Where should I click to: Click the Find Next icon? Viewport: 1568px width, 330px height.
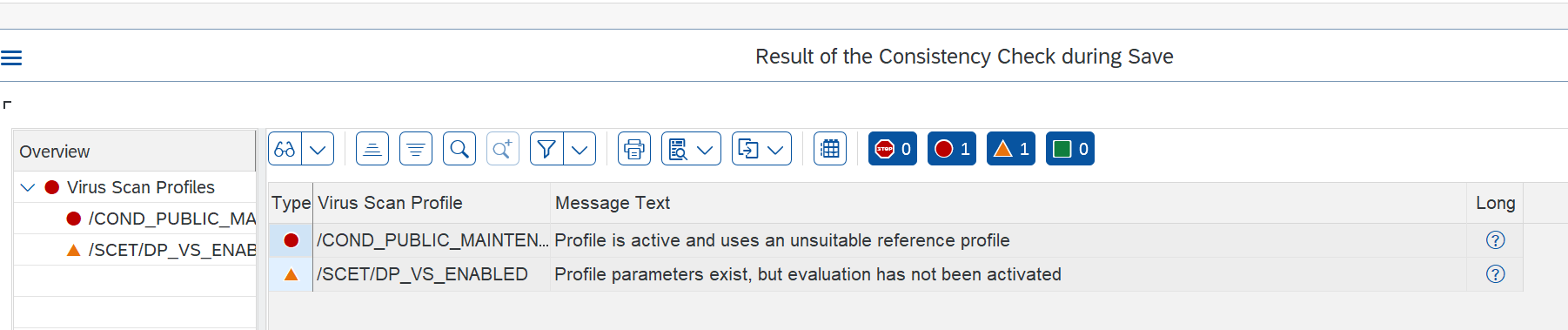coord(503,149)
